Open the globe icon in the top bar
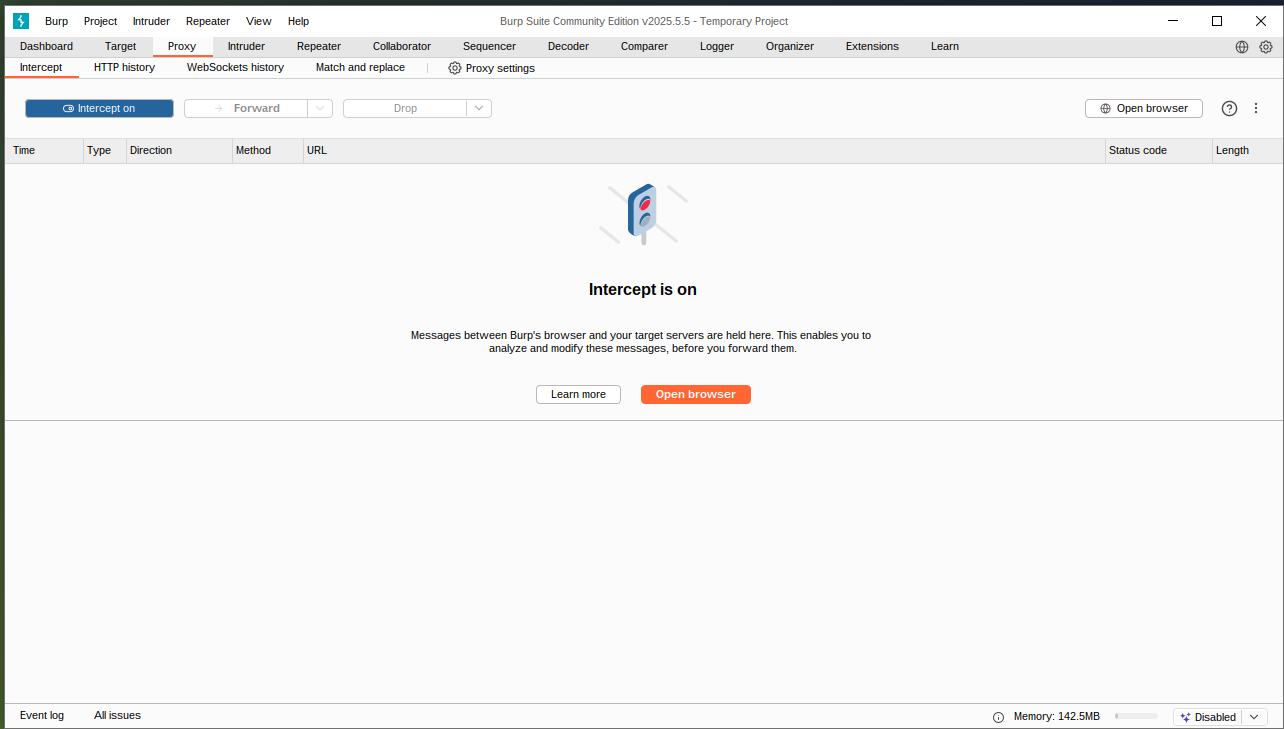Image resolution: width=1284 pixels, height=729 pixels. (x=1242, y=47)
